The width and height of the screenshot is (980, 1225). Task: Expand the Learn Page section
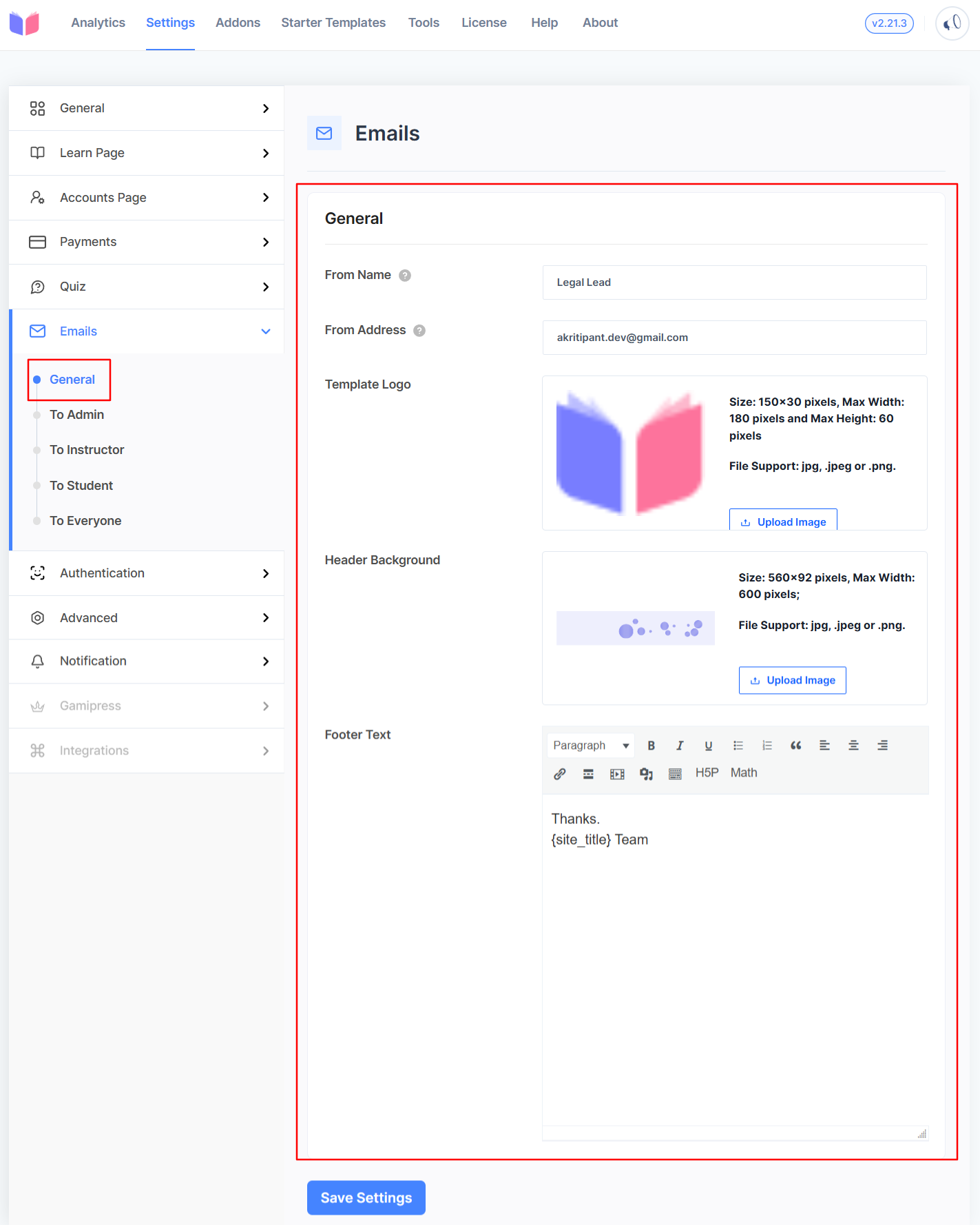click(x=146, y=153)
